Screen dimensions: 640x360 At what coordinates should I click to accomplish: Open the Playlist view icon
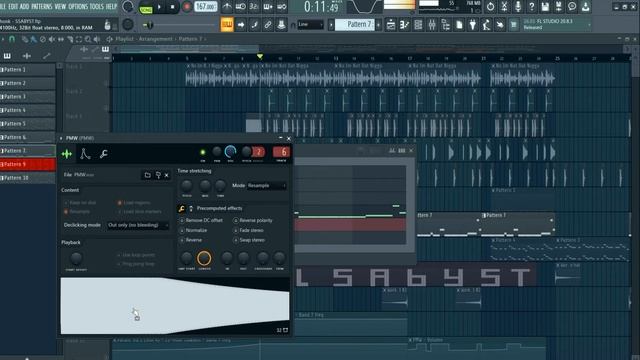pyautogui.click(x=391, y=25)
